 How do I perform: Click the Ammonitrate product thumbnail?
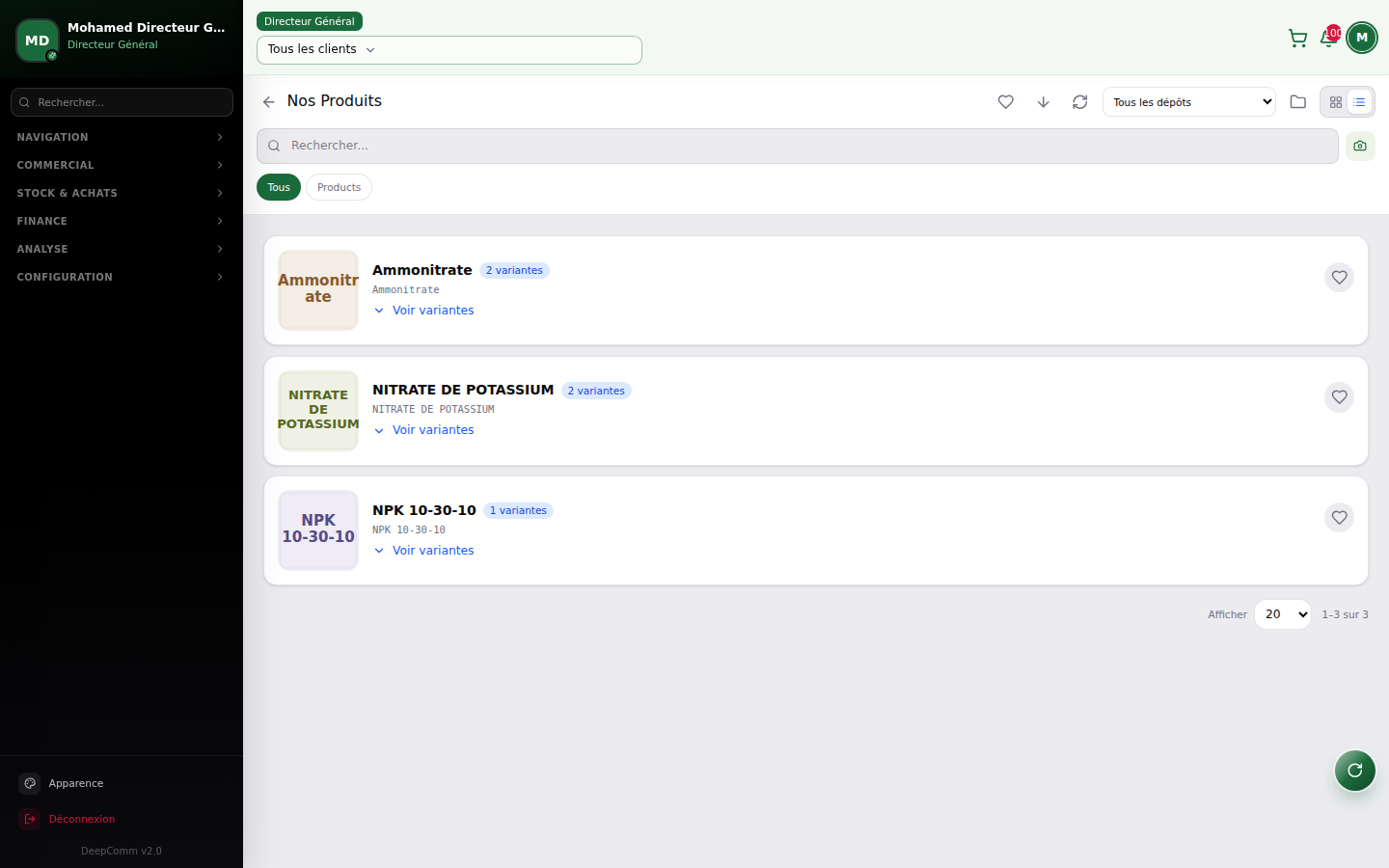coord(318,290)
